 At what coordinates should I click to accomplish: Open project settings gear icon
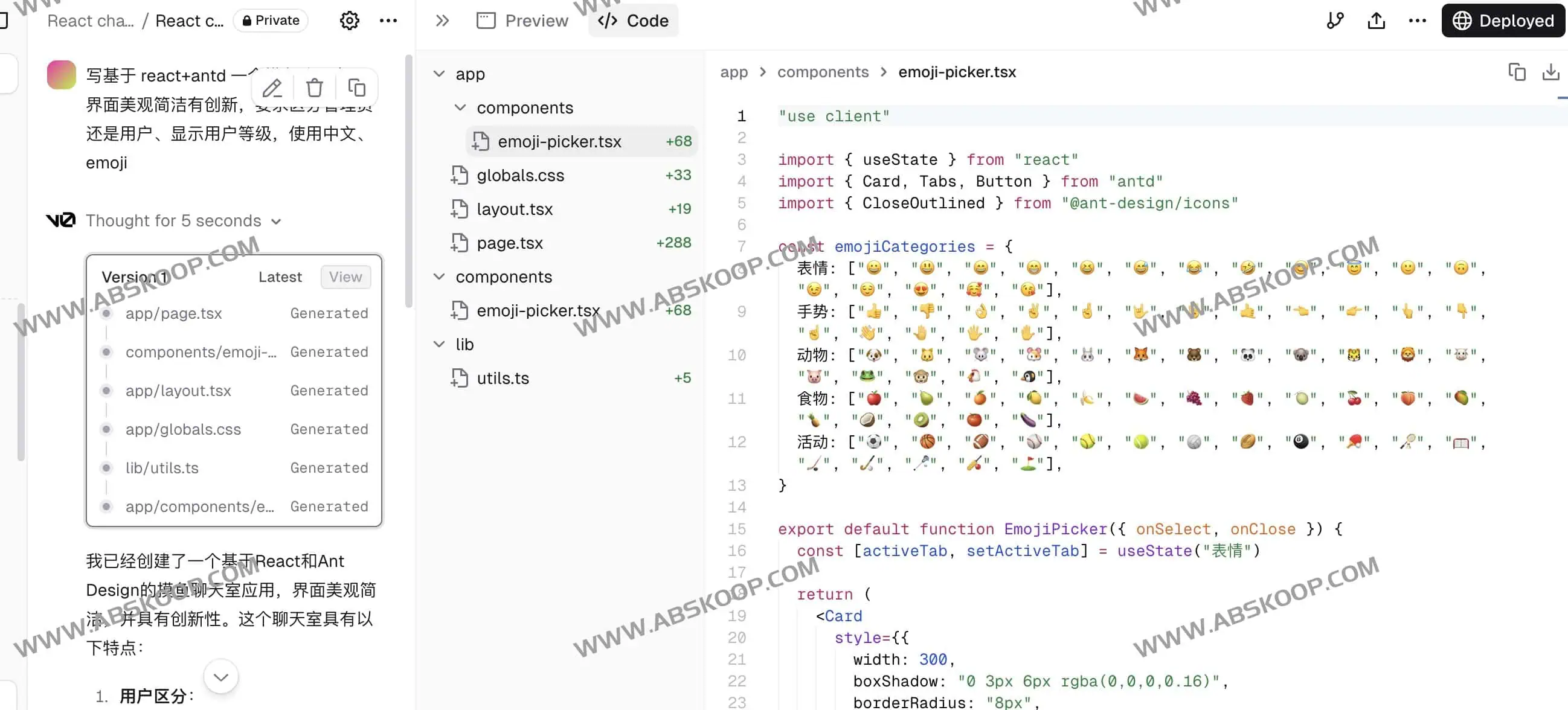click(349, 21)
